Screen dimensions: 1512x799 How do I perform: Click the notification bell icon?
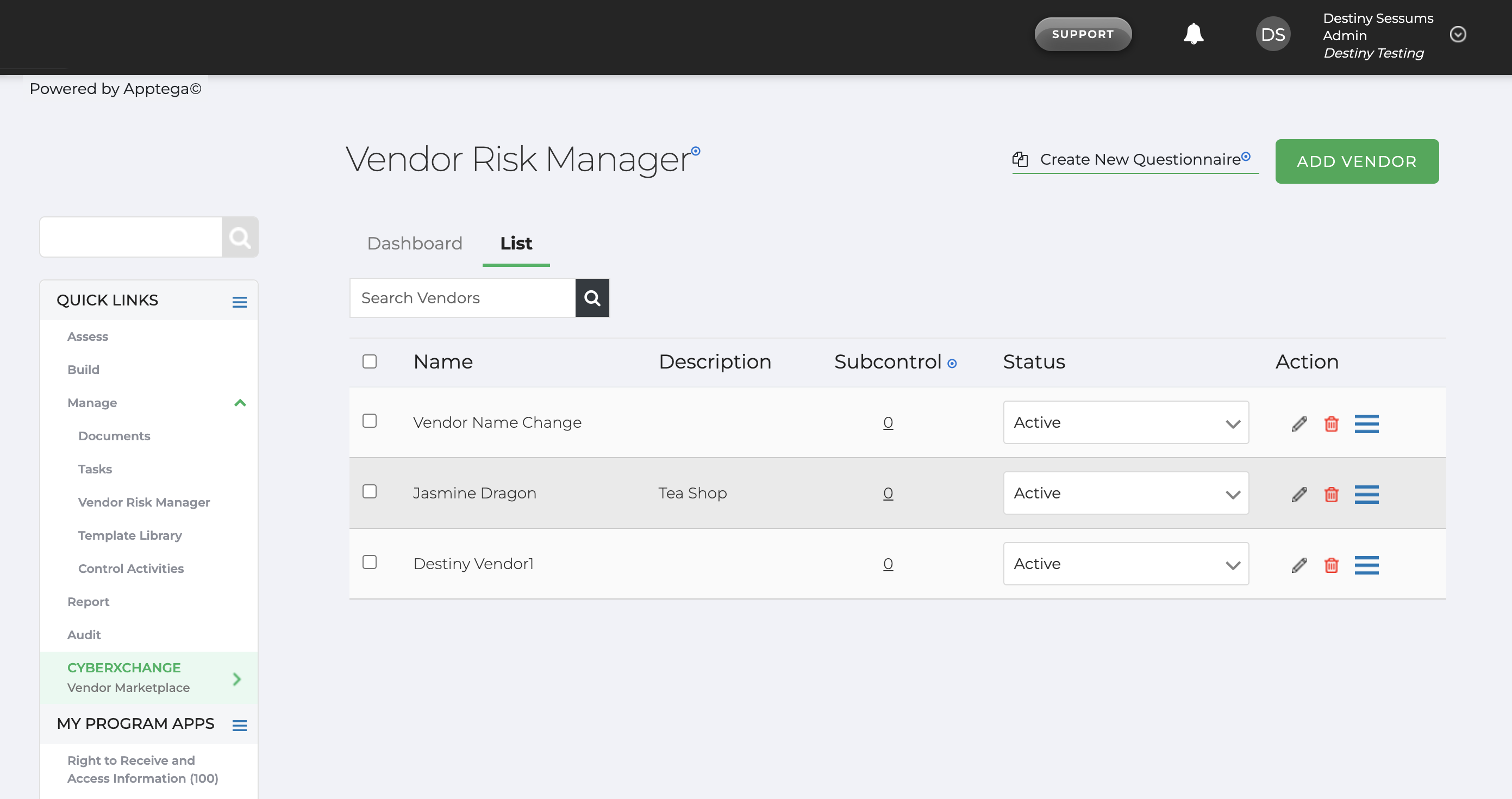click(1192, 34)
